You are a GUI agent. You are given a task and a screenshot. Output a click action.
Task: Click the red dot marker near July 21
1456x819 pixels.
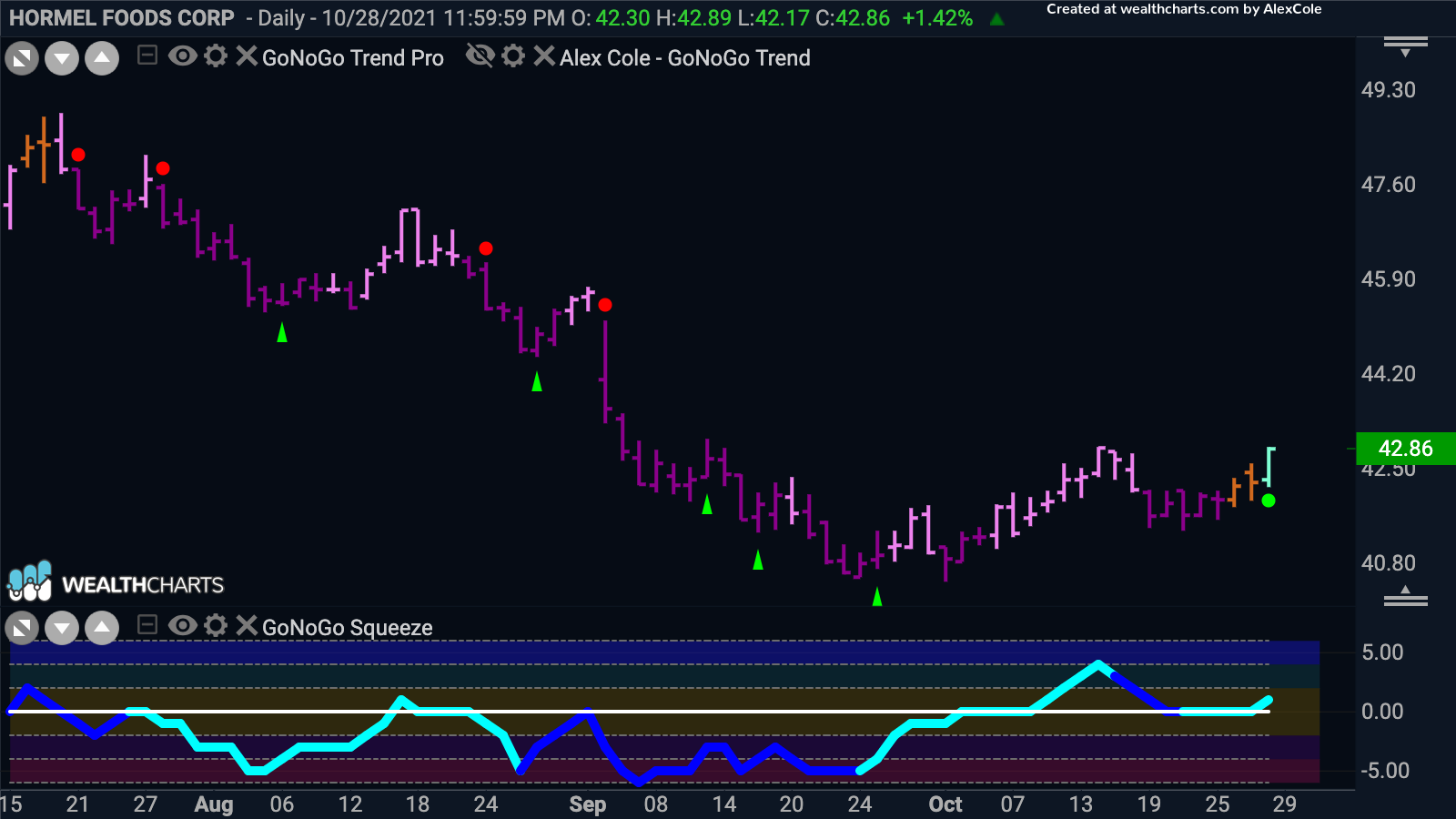tap(78, 155)
